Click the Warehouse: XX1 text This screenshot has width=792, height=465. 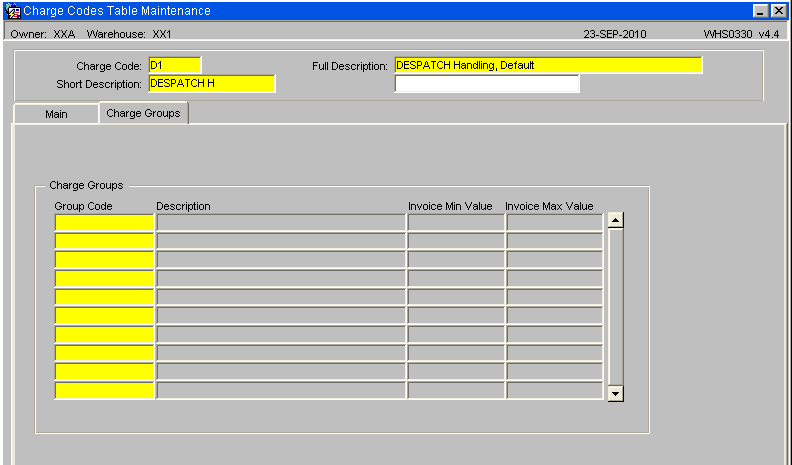(129, 34)
